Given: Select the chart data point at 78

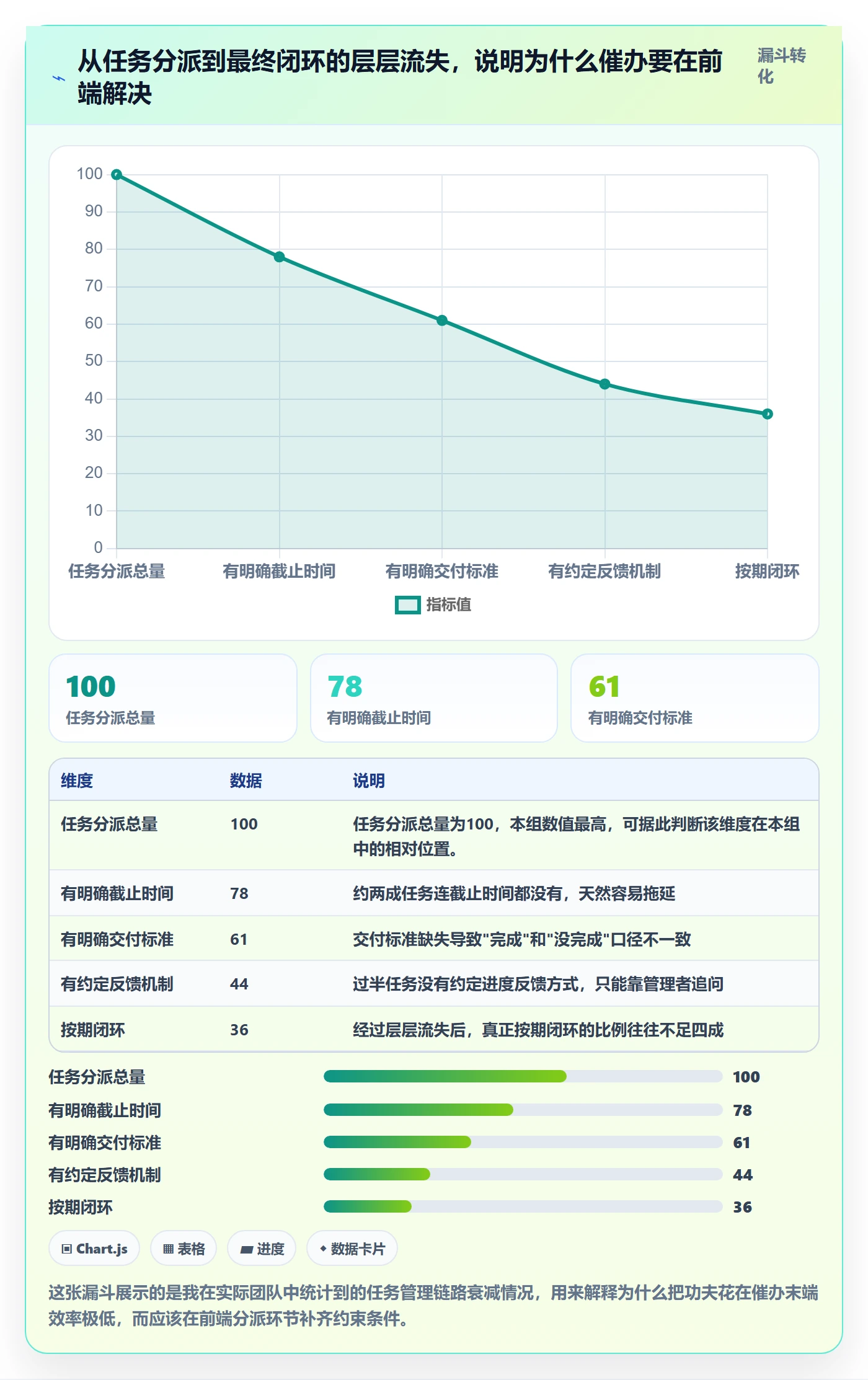Looking at the screenshot, I should pyautogui.click(x=280, y=257).
